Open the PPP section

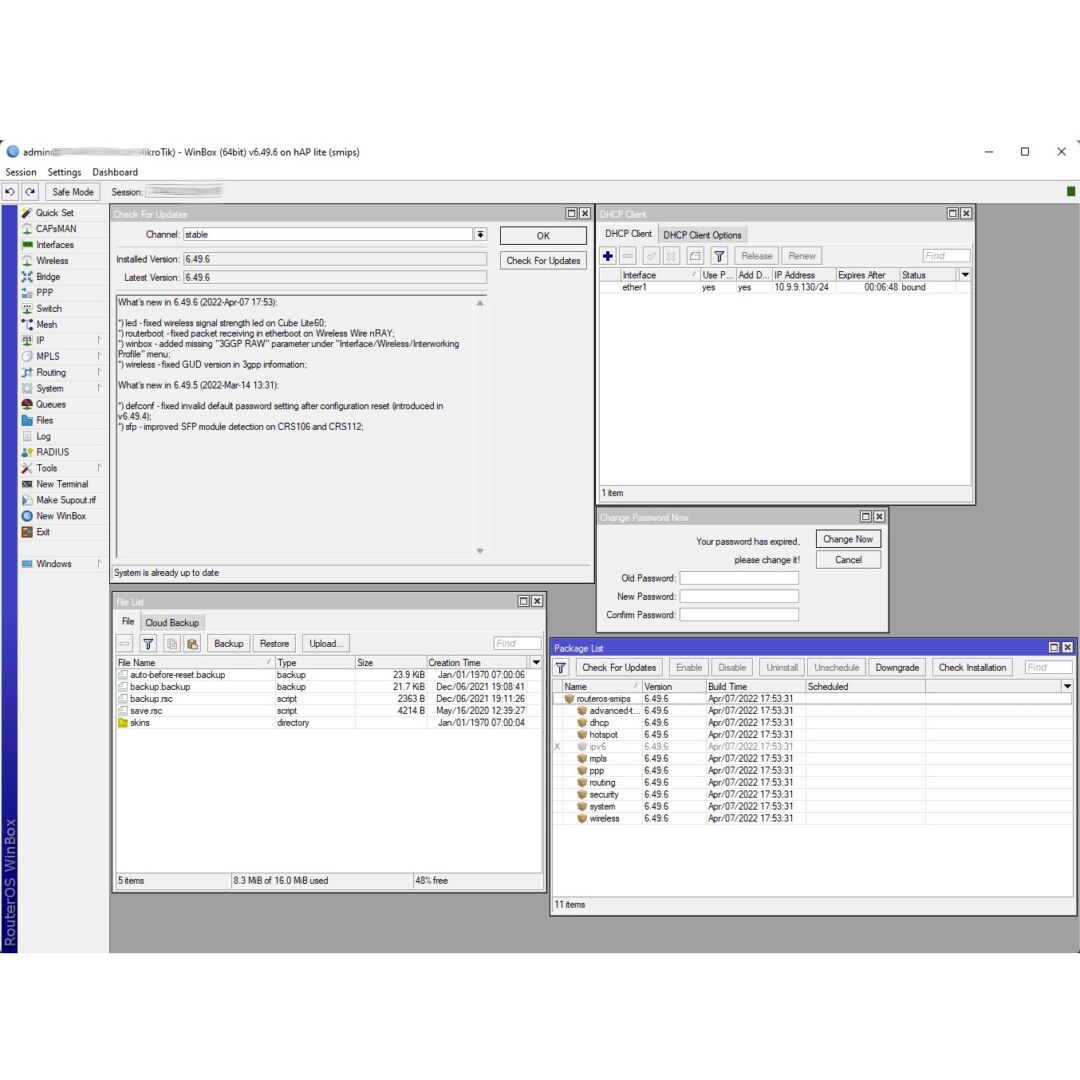pyautogui.click(x=44, y=292)
